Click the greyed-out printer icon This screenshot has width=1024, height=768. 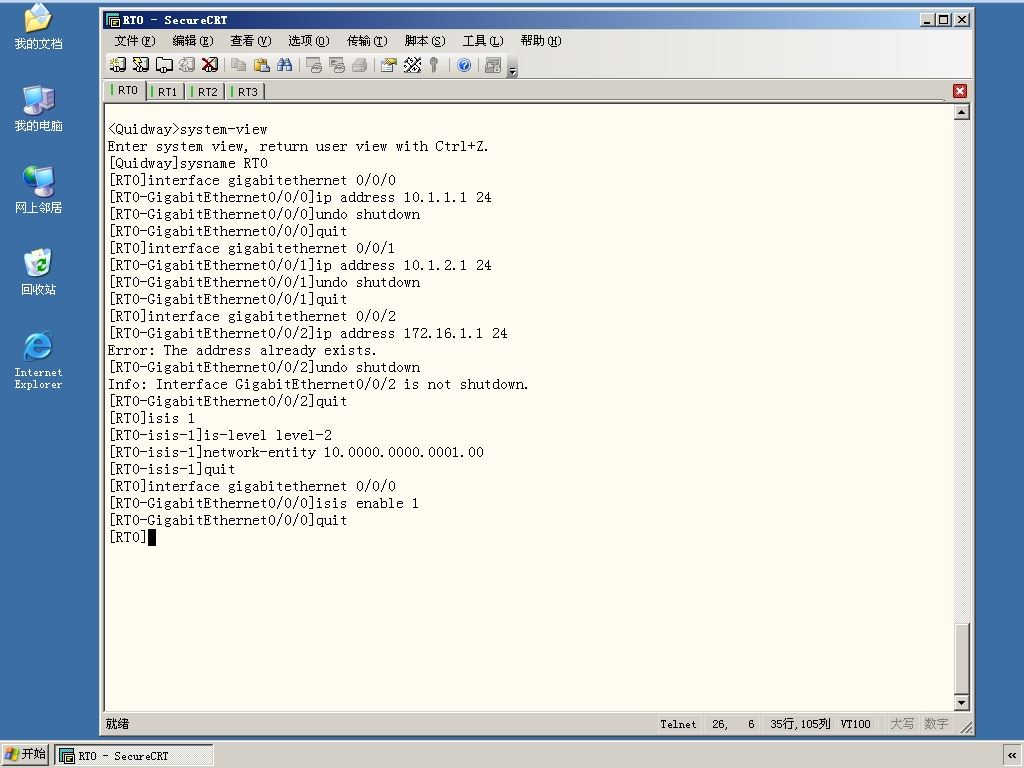[359, 65]
